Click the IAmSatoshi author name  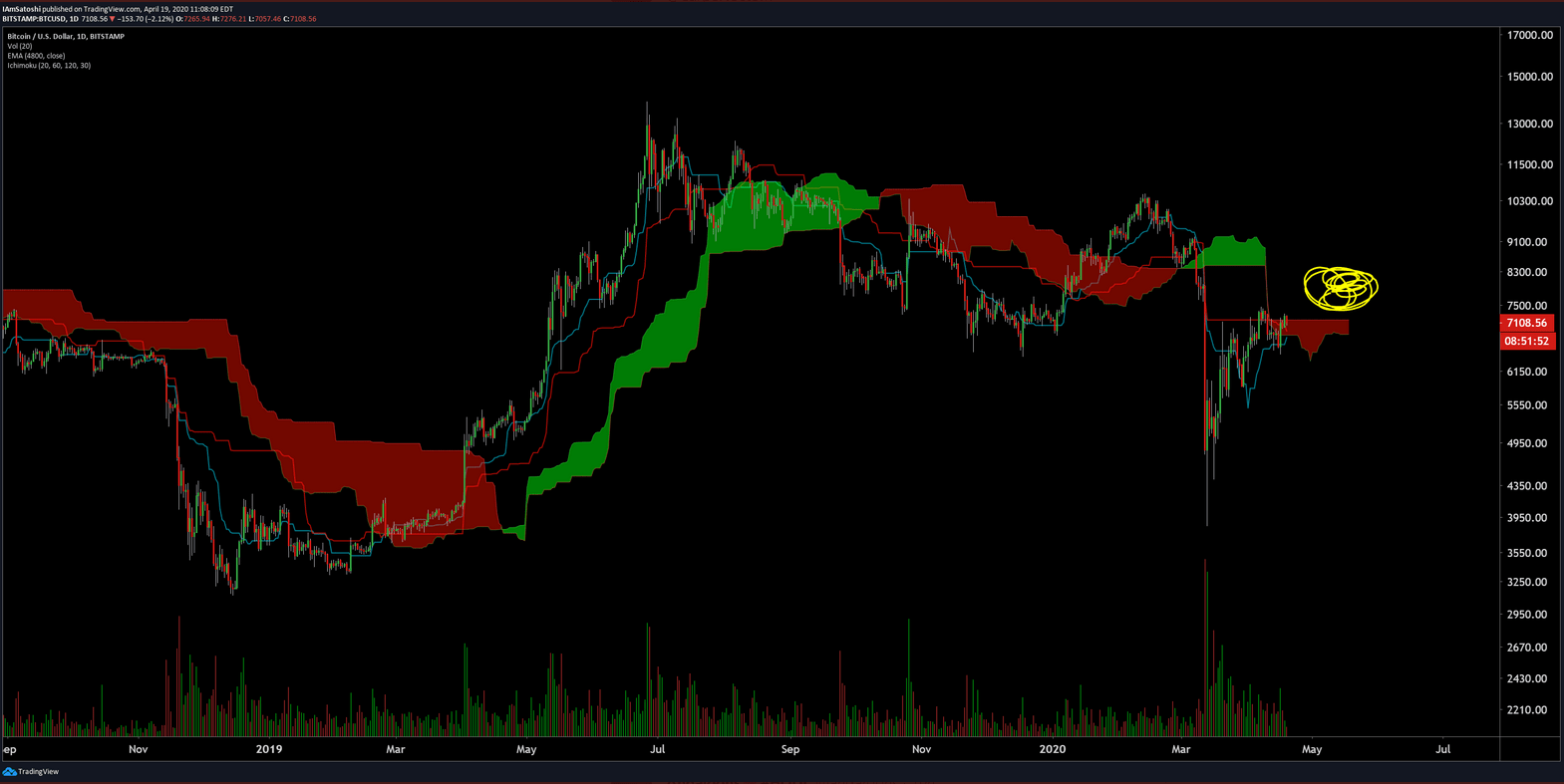21,9
